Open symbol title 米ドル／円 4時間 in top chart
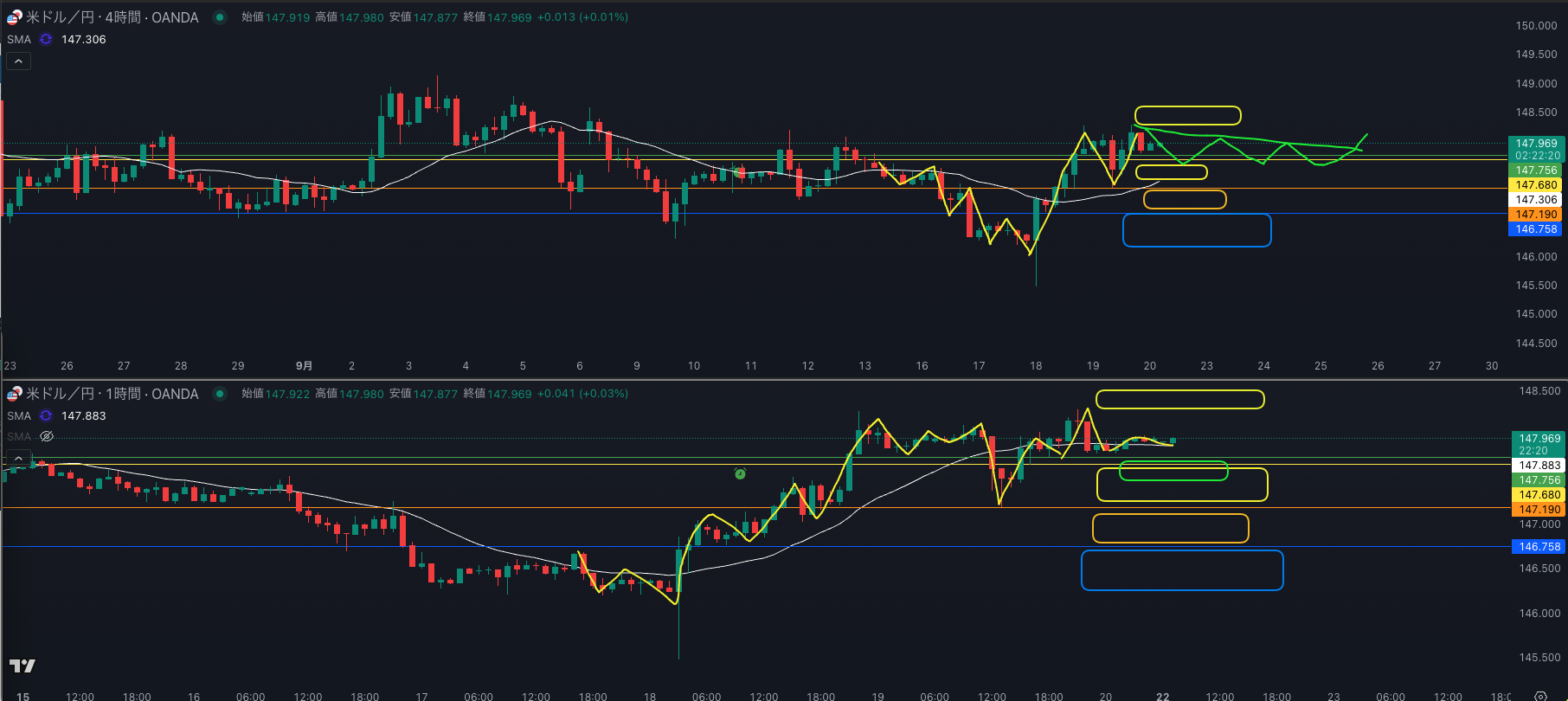The image size is (1568, 701). pos(112,17)
